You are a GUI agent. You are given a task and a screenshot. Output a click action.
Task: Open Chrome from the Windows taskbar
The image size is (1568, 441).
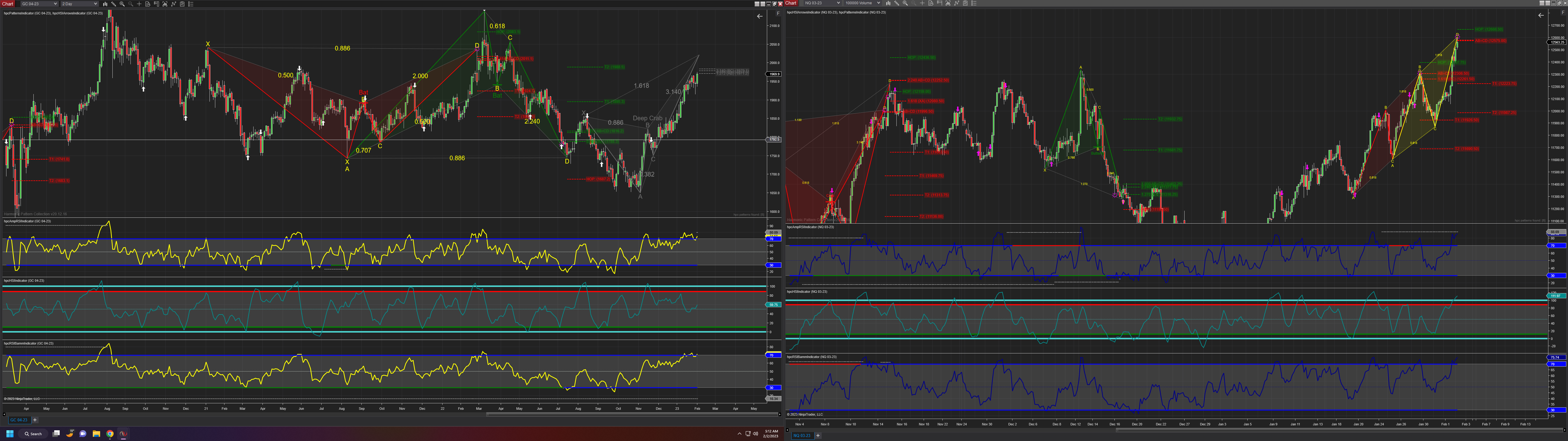pyautogui.click(x=110, y=434)
